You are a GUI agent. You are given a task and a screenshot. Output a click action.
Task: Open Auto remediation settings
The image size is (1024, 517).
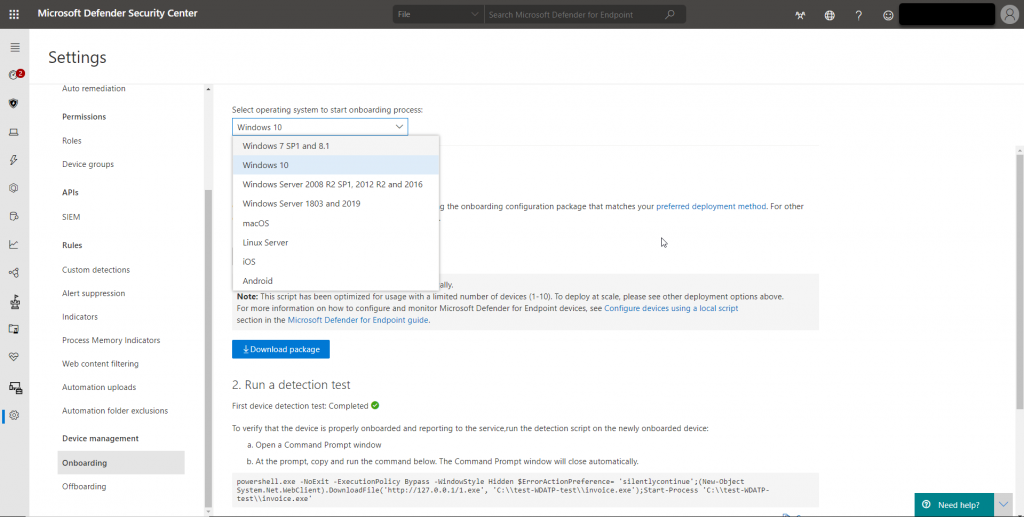tap(93, 88)
